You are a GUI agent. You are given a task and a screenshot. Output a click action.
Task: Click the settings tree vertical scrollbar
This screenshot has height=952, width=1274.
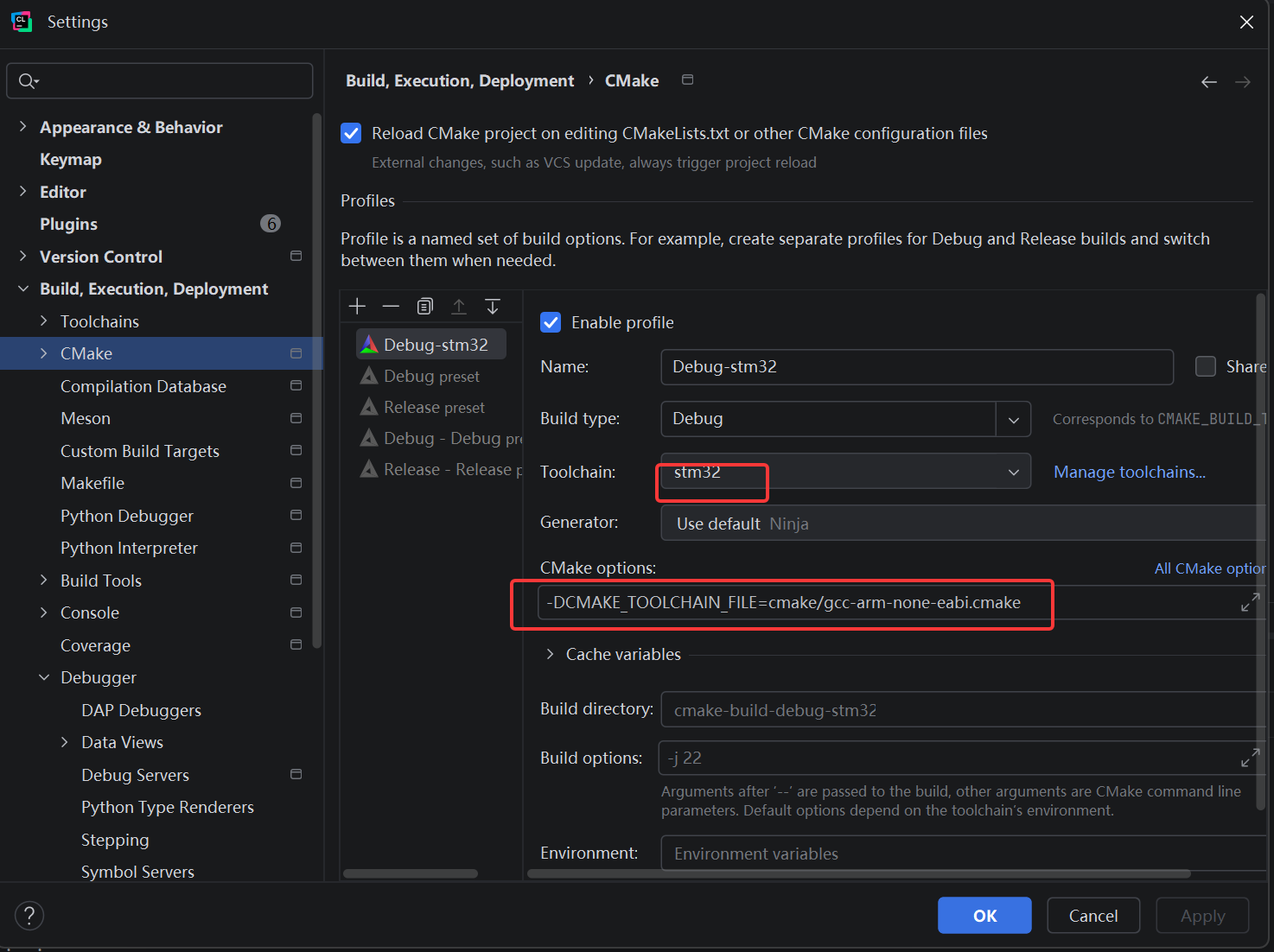[x=317, y=380]
